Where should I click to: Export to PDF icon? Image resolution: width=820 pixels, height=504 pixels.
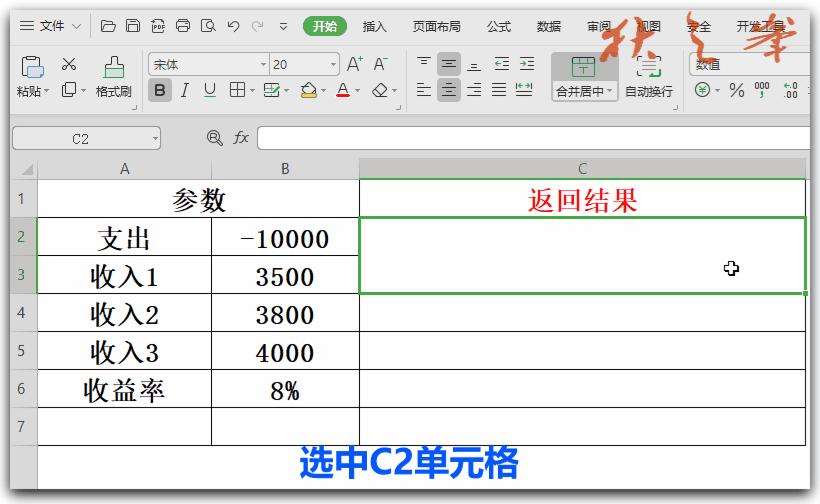(x=158, y=26)
